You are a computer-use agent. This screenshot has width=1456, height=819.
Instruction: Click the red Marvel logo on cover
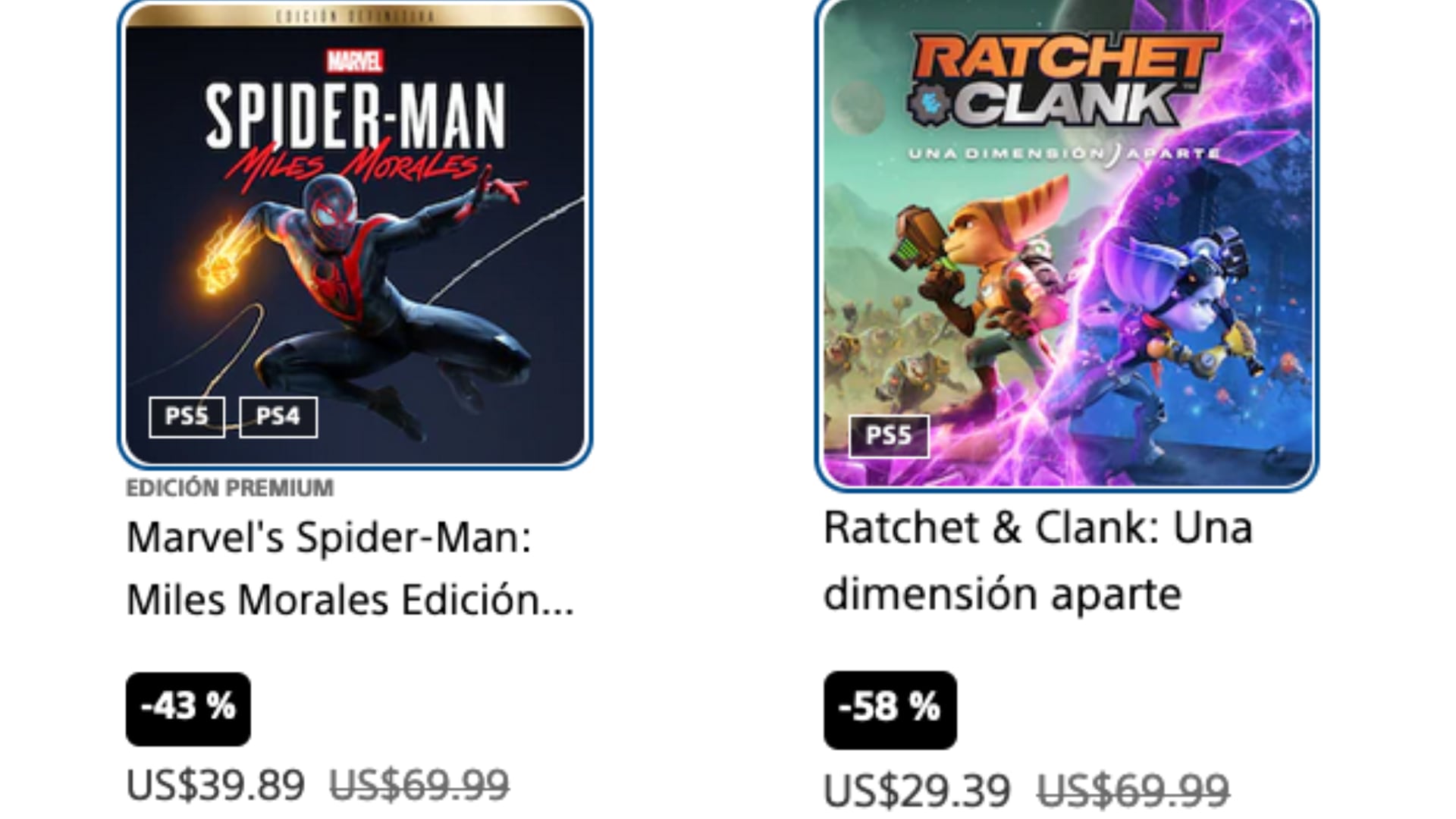(x=355, y=61)
